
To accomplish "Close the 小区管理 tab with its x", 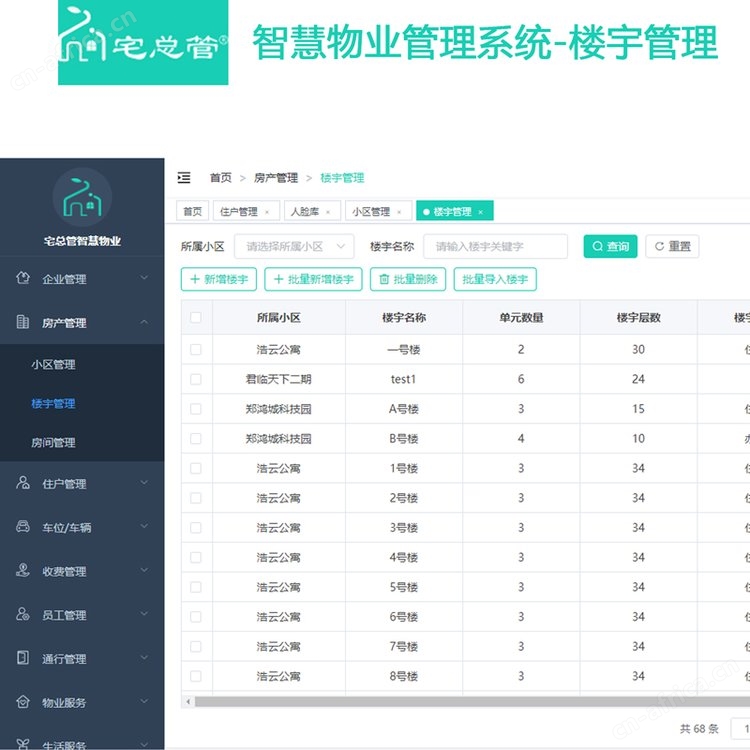I will [x=399, y=212].
